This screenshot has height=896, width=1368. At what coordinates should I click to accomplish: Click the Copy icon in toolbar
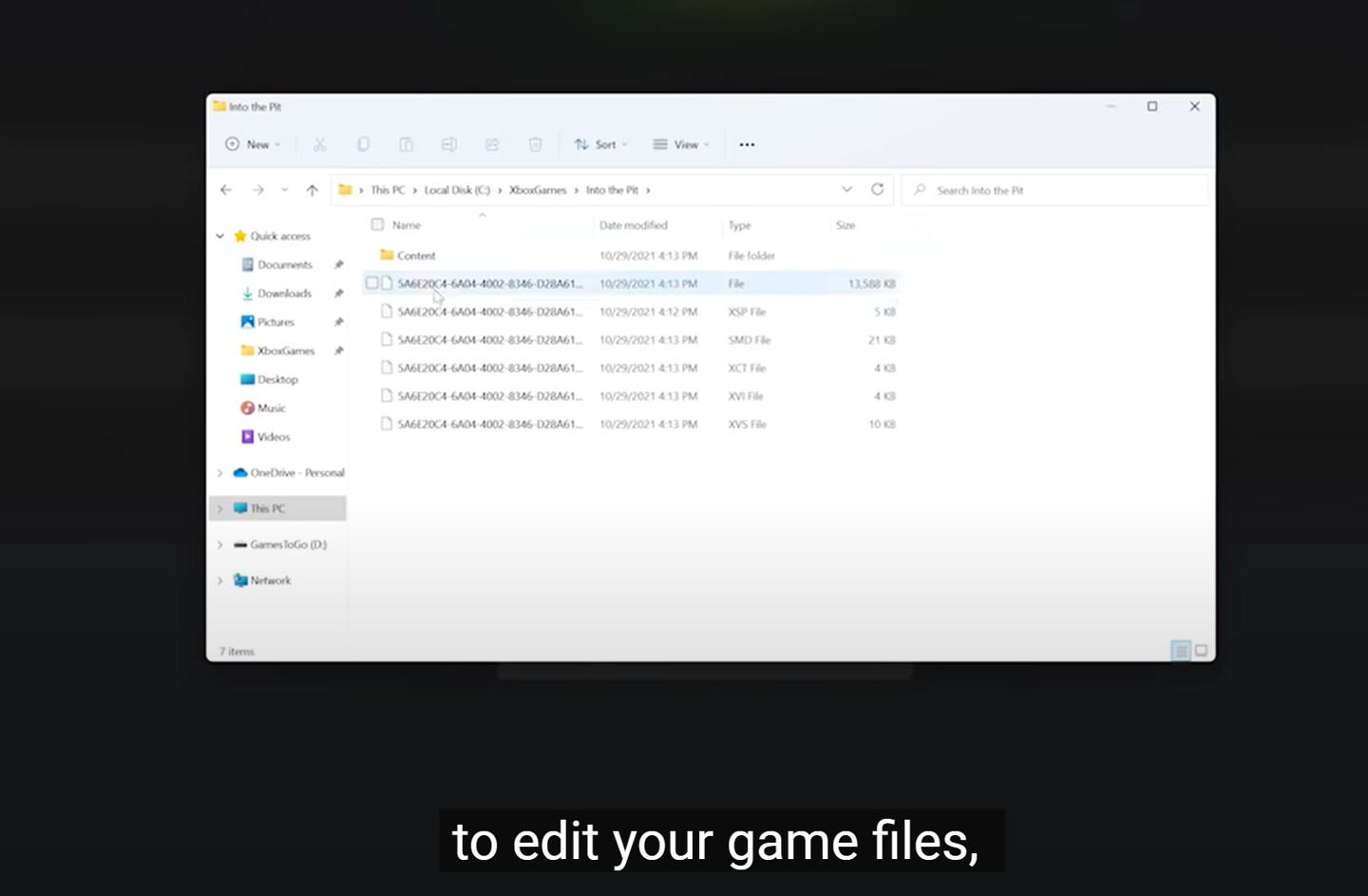pos(363,144)
